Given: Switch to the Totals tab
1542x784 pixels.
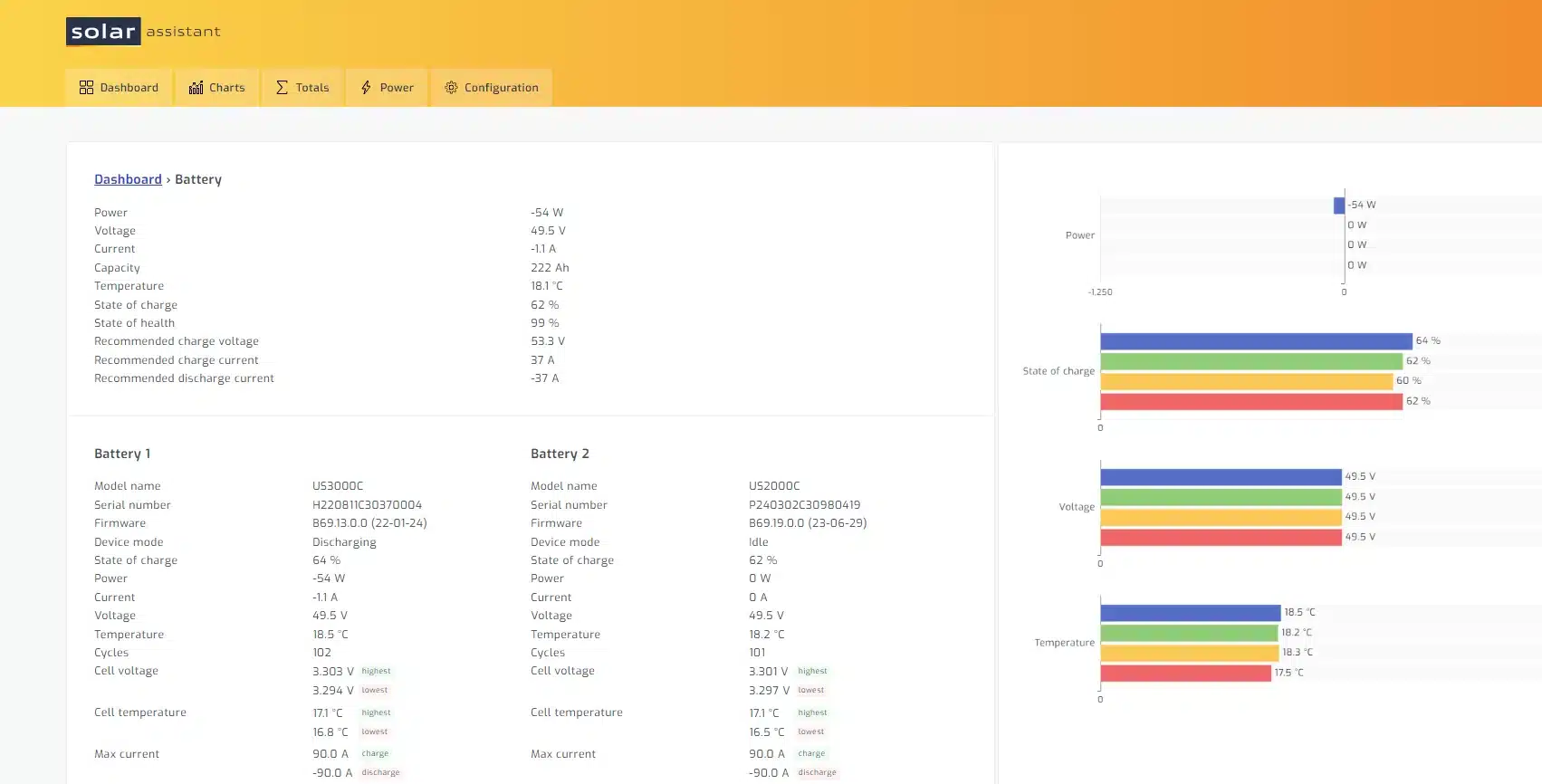Looking at the screenshot, I should (302, 88).
